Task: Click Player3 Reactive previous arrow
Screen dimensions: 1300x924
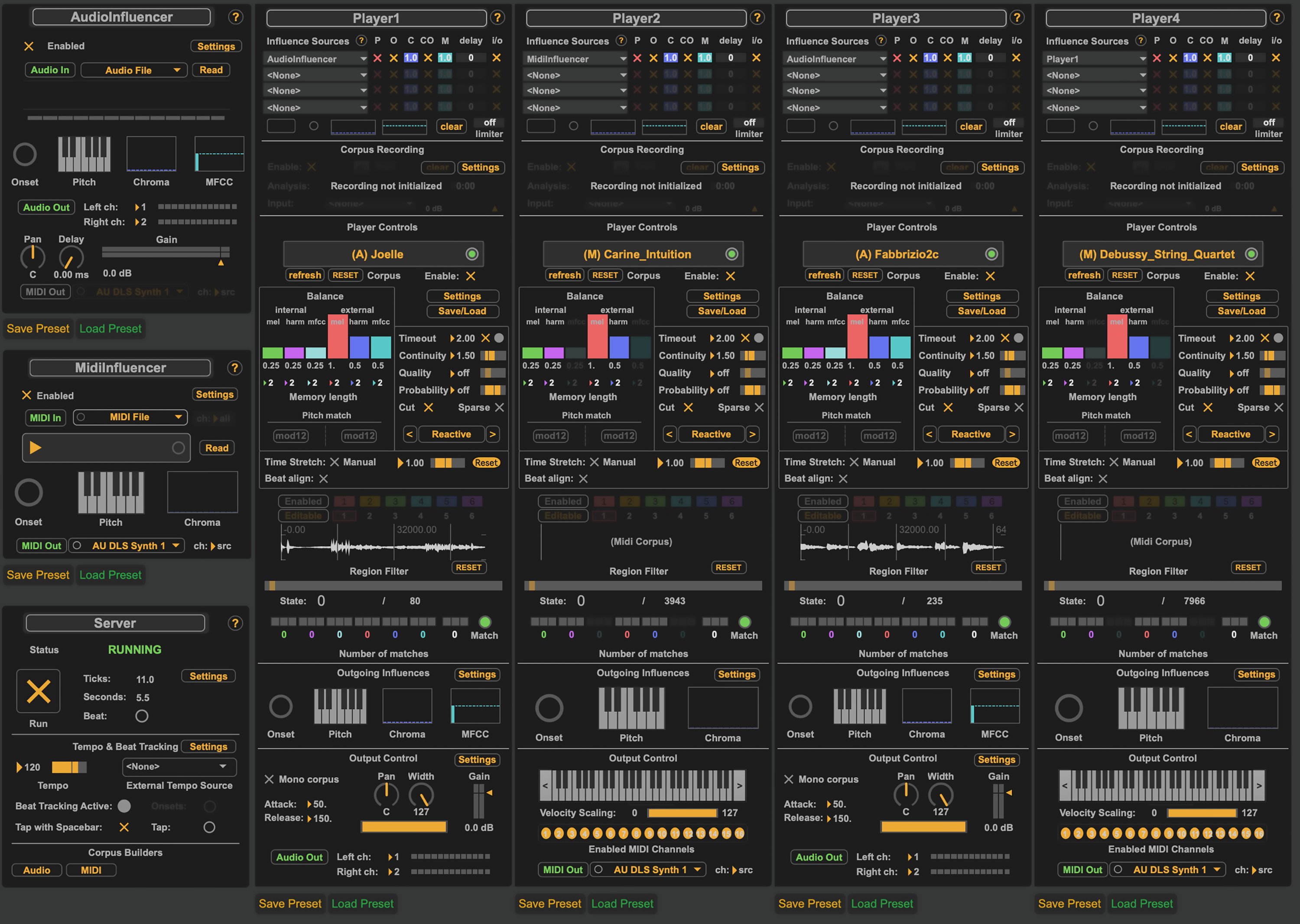Action: coord(929,434)
